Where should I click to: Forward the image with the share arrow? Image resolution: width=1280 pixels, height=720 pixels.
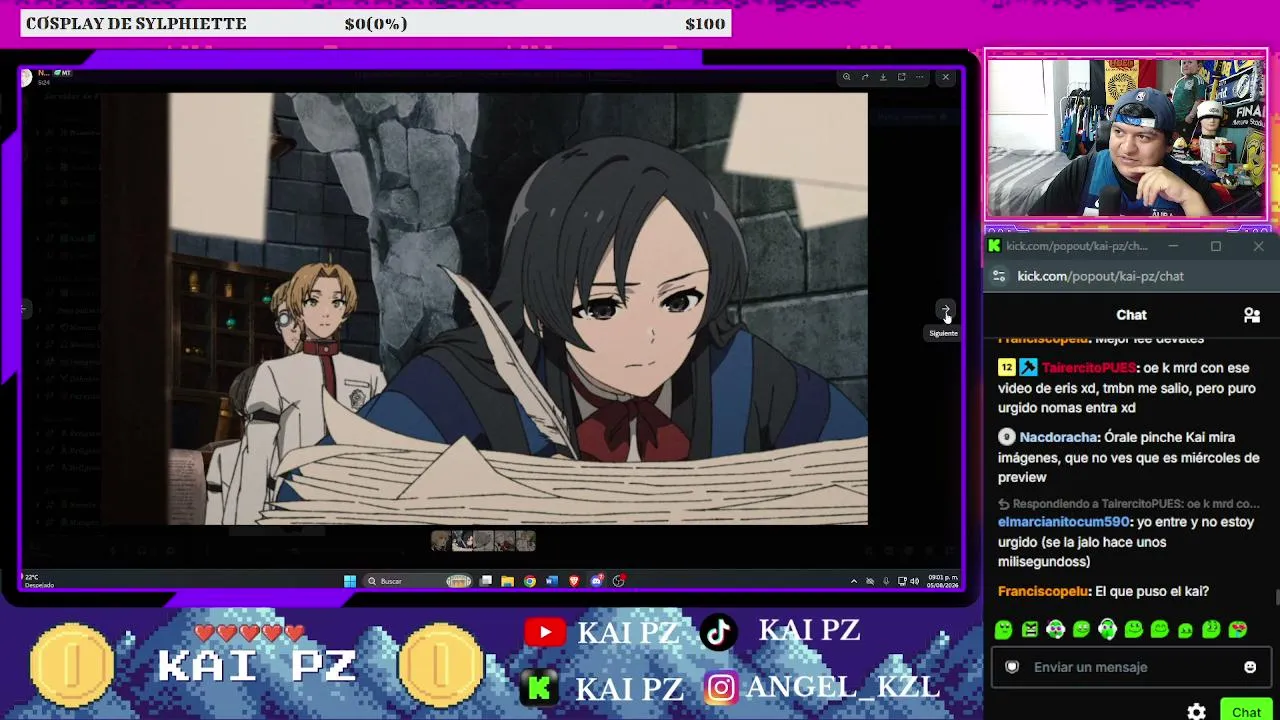coord(865,77)
